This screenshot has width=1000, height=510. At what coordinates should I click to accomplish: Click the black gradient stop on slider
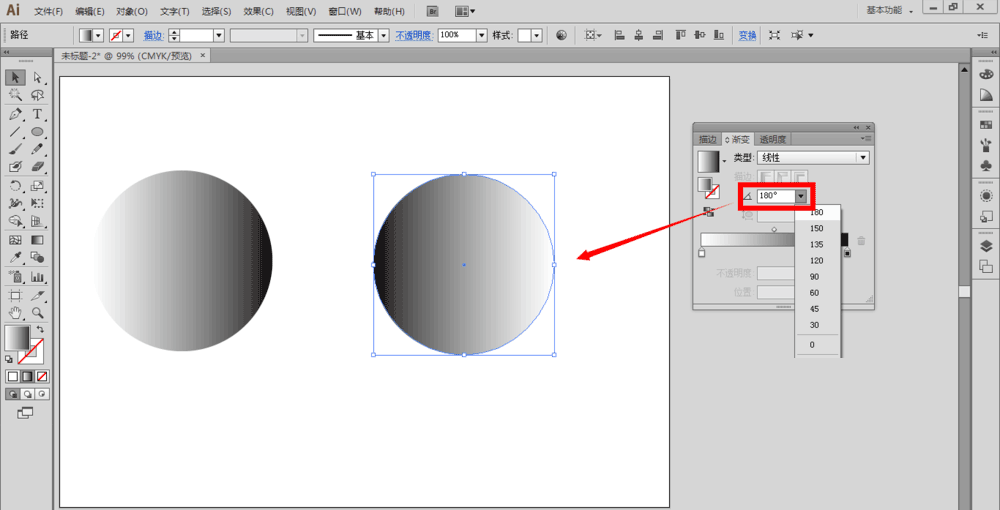(848, 253)
